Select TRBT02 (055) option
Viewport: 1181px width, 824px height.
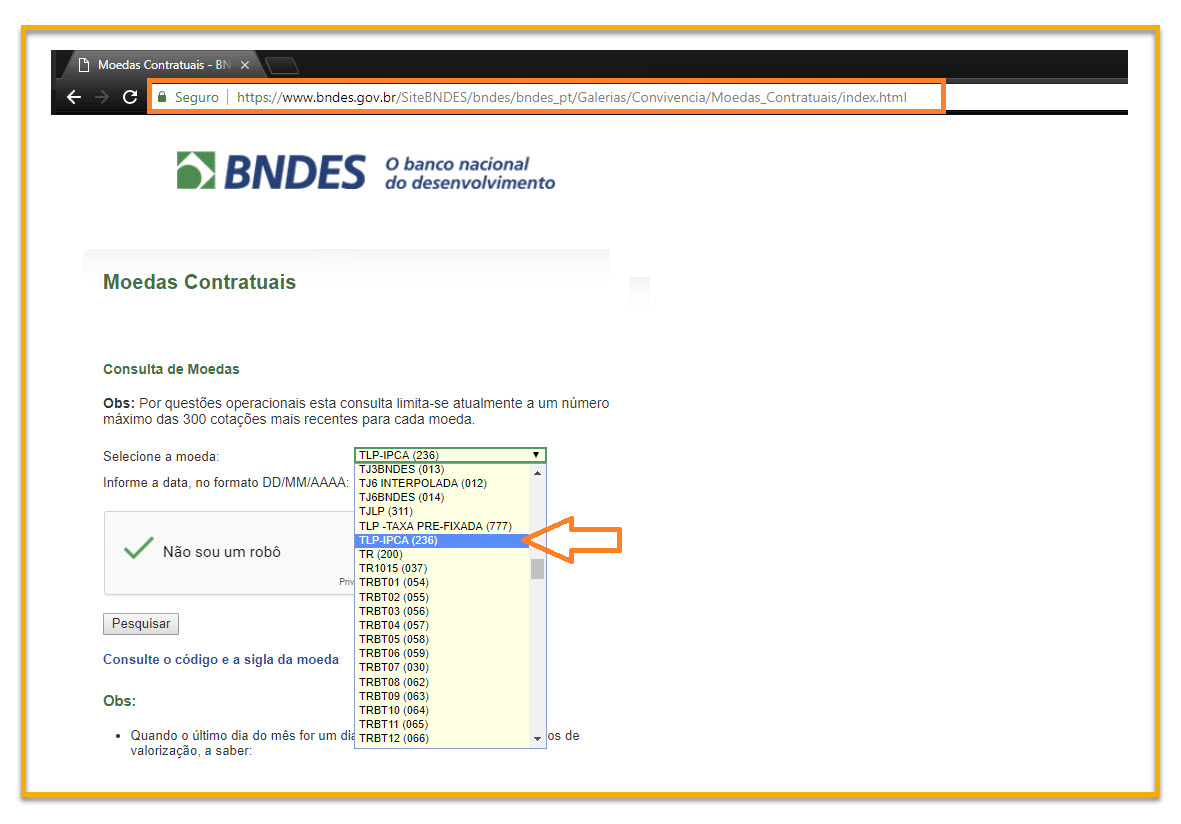click(x=442, y=597)
